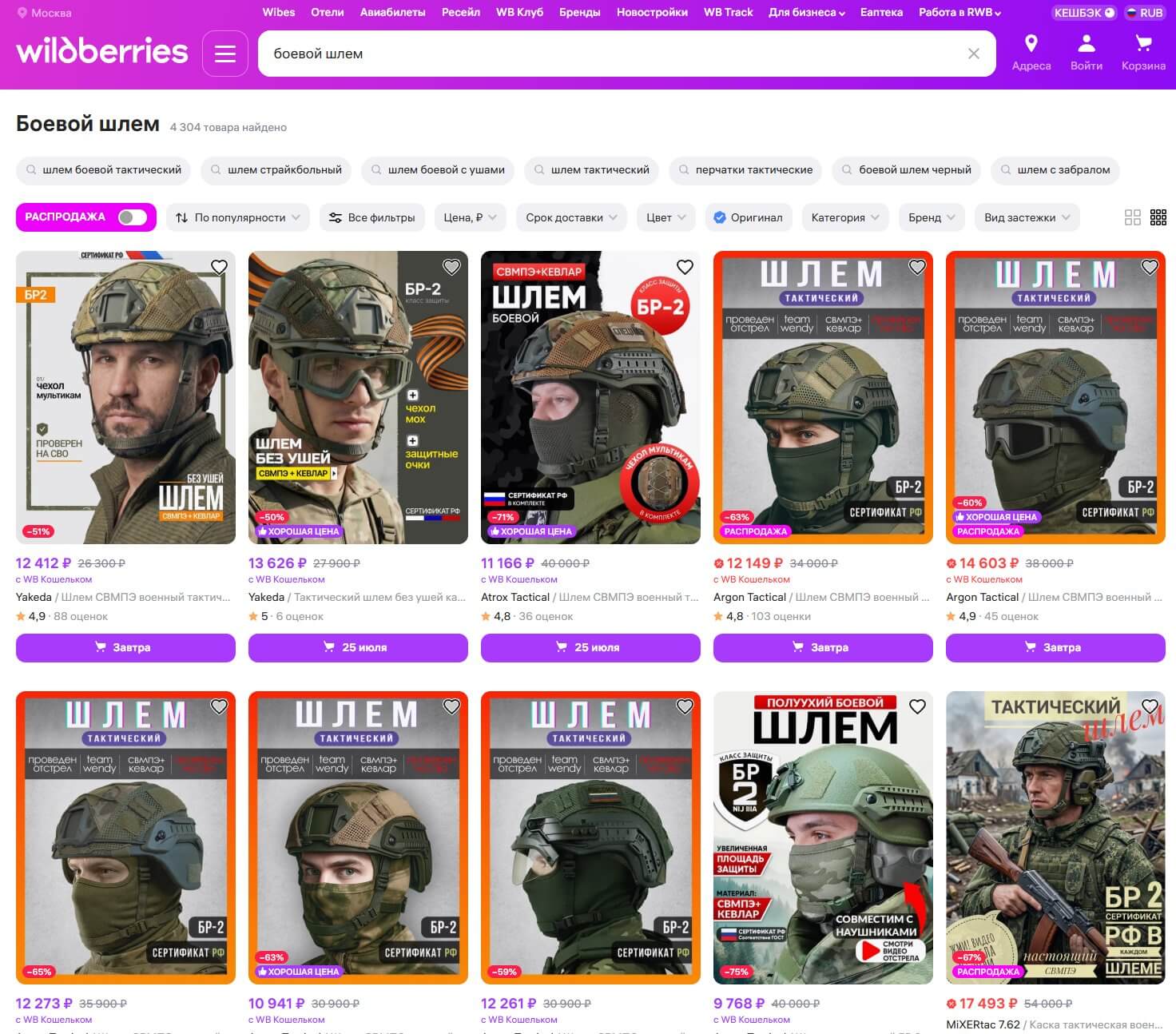1176x1034 pixels.
Task: Open Yakeda Тактический шлем без ушей title
Action: pos(357,597)
